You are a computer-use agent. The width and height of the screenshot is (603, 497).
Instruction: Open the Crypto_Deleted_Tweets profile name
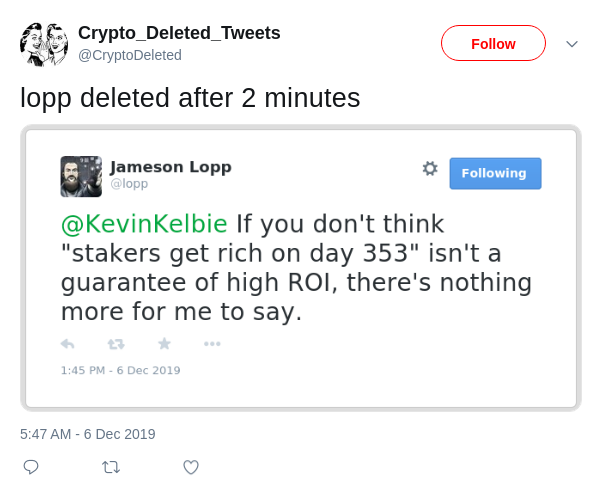tap(179, 33)
